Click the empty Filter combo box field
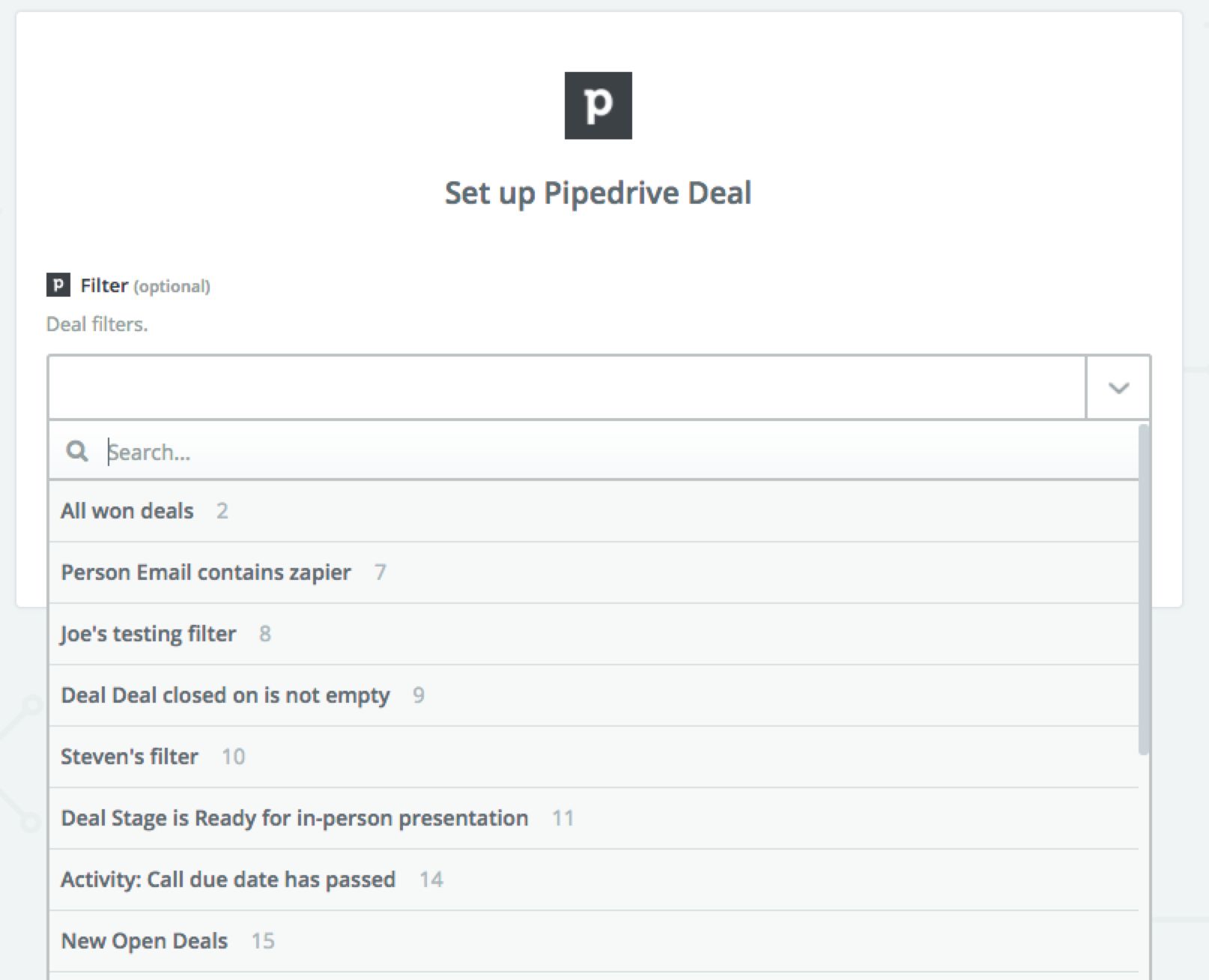The height and width of the screenshot is (980, 1209). click(x=566, y=388)
